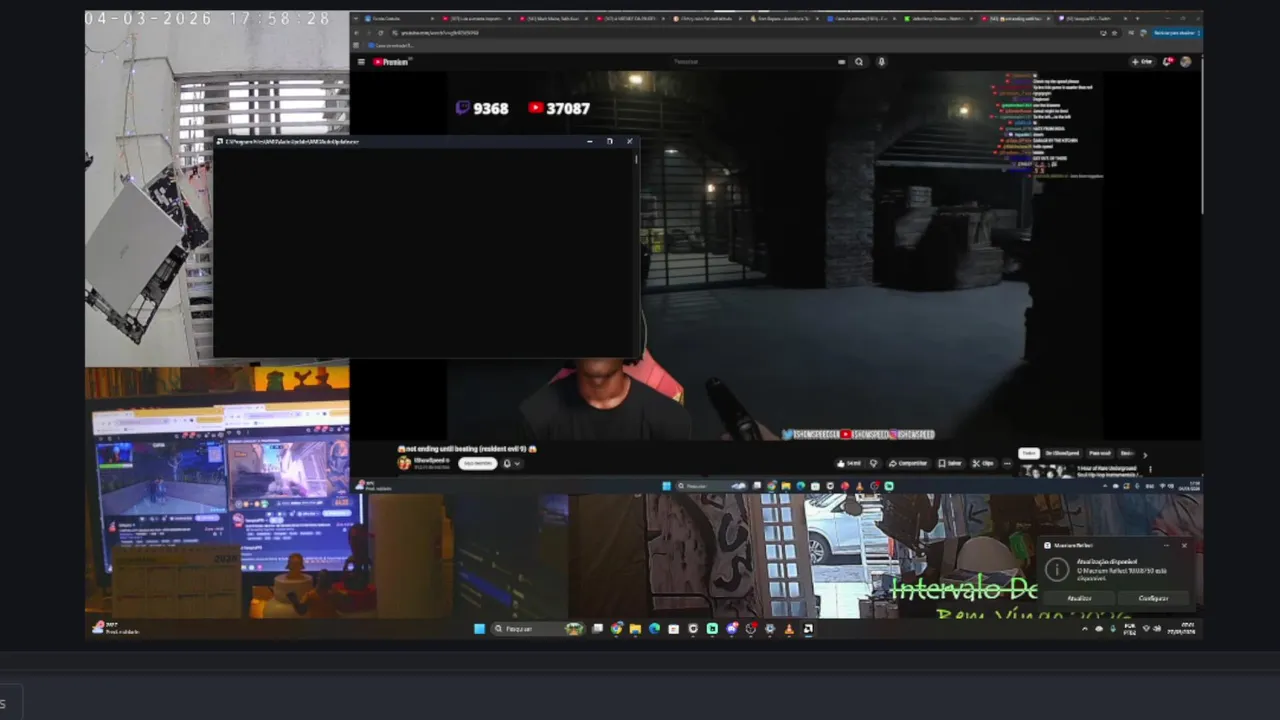
Task: Open the three-dot more actions menu
Action: 1006,463
